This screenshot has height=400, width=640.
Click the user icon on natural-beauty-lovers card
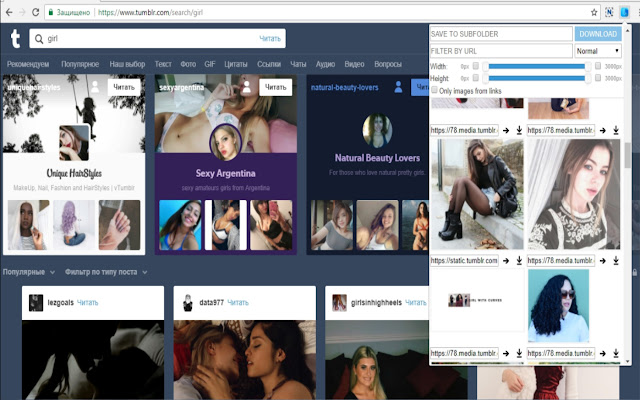coord(398,87)
